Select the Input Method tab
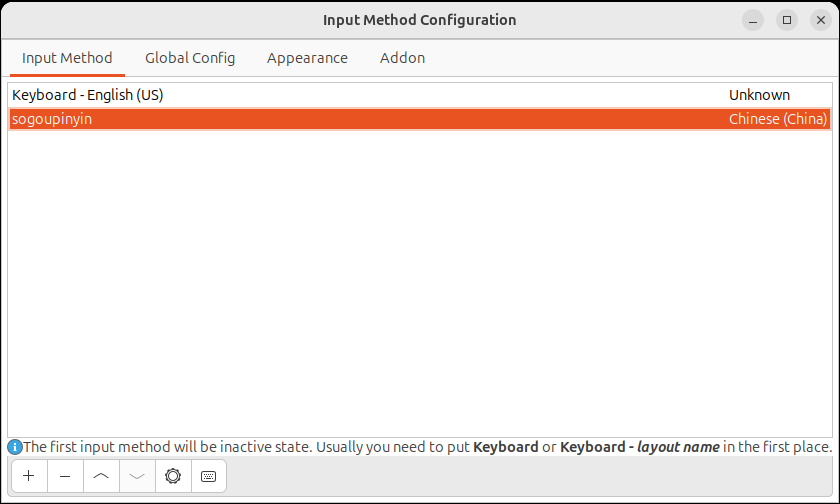Screen dimensions: 840x504 pos(67,58)
